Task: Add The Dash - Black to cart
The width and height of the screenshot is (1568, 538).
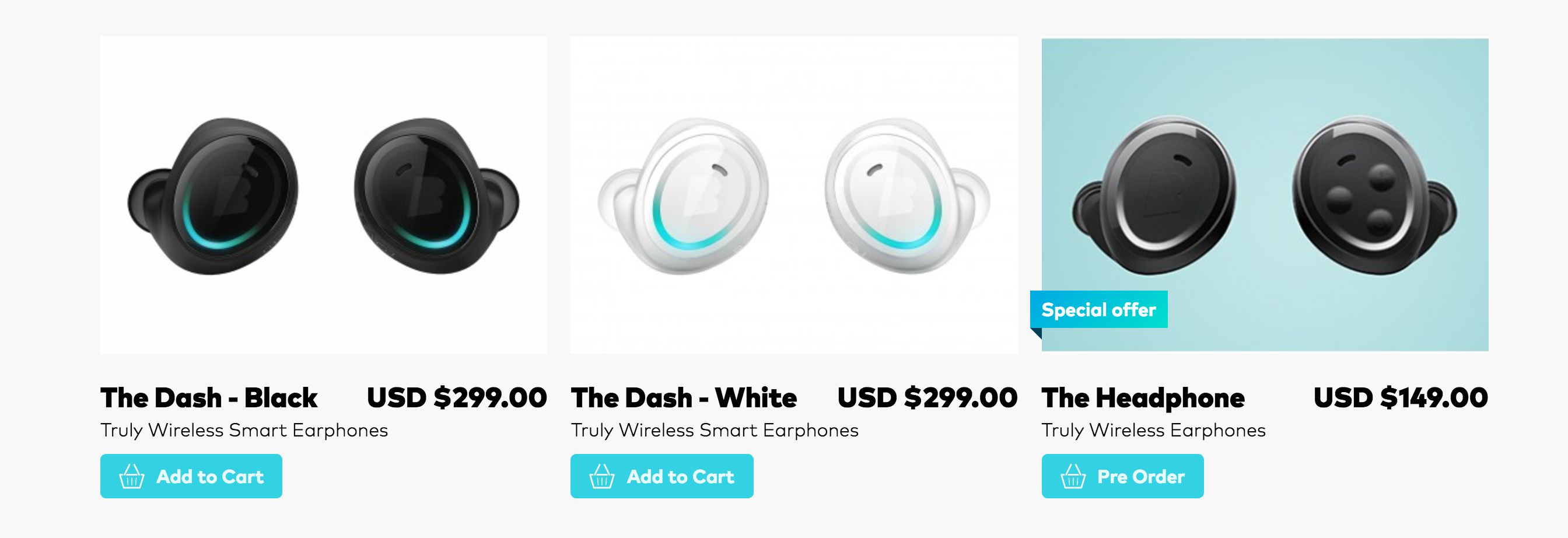Action: tap(191, 477)
